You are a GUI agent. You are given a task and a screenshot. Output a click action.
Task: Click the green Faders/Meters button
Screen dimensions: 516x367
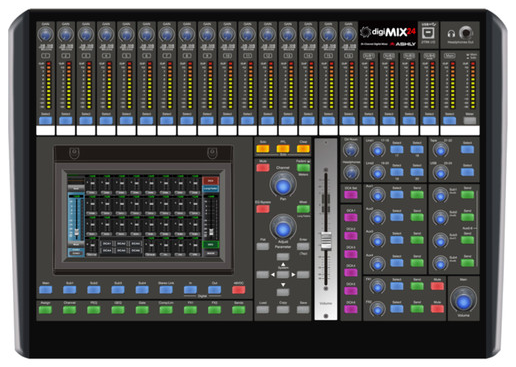pyautogui.click(x=303, y=168)
